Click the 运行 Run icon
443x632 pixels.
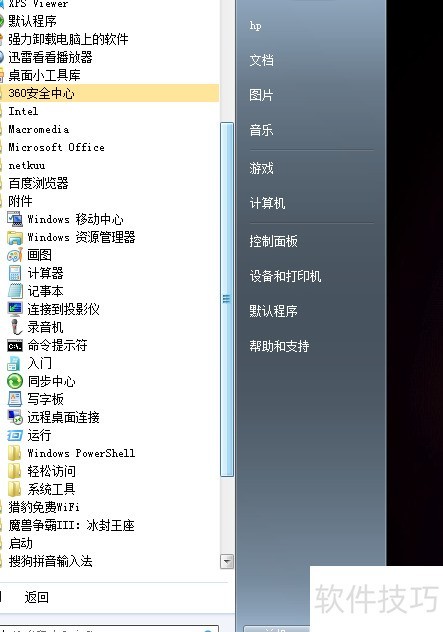point(15,435)
